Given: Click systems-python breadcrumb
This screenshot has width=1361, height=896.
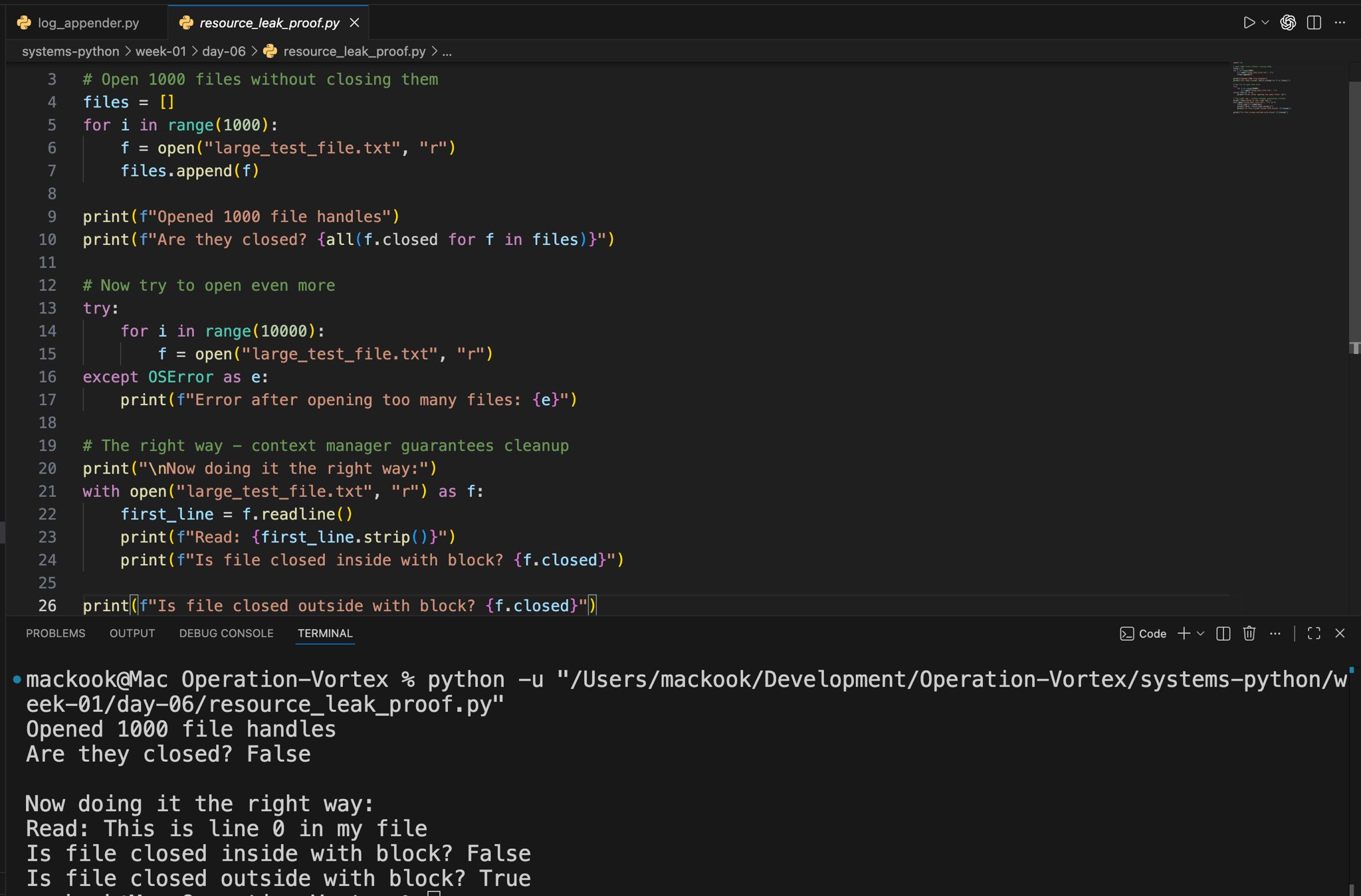Looking at the screenshot, I should tap(70, 52).
